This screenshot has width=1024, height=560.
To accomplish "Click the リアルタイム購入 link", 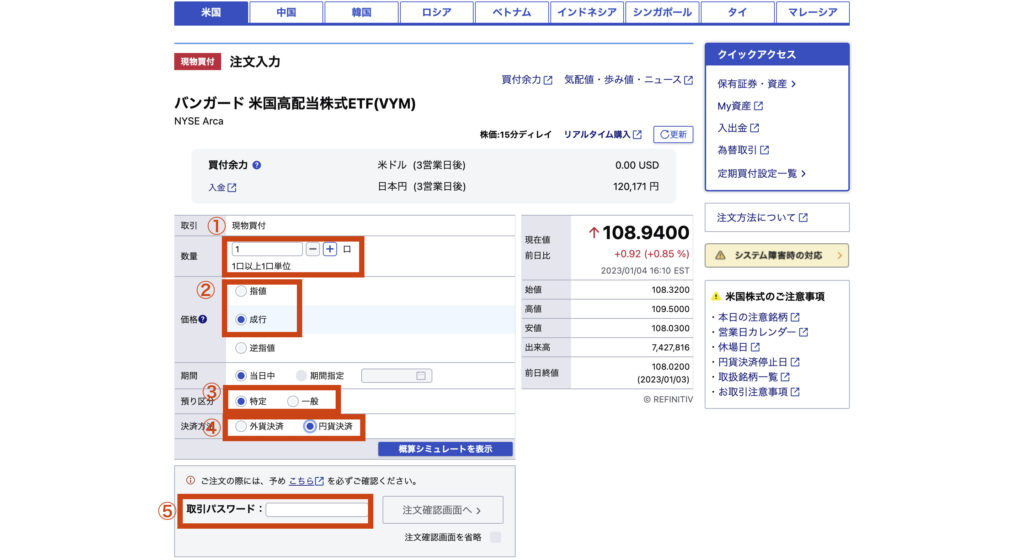I will pyautogui.click(x=602, y=134).
